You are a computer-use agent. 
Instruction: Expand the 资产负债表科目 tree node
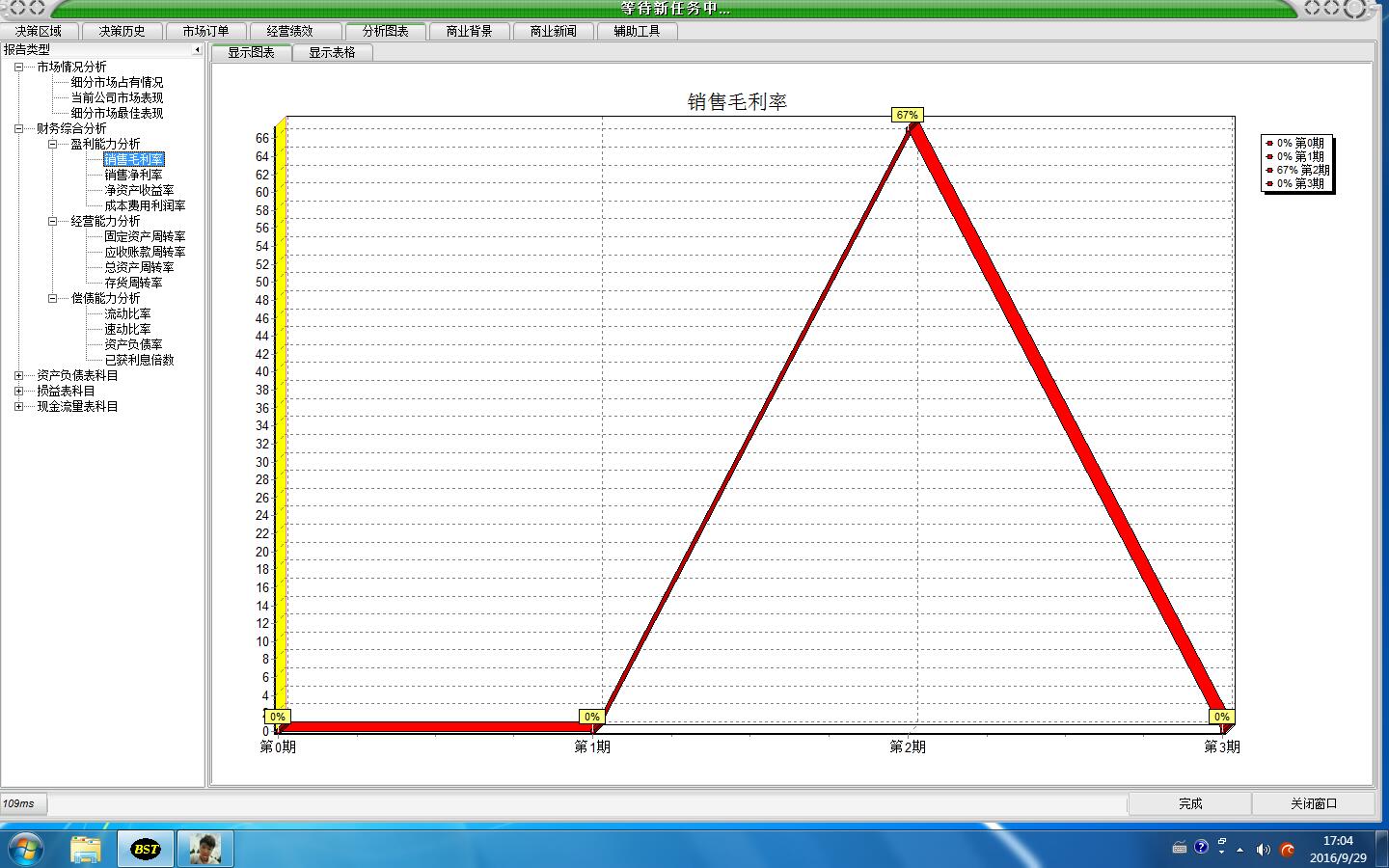pos(18,375)
